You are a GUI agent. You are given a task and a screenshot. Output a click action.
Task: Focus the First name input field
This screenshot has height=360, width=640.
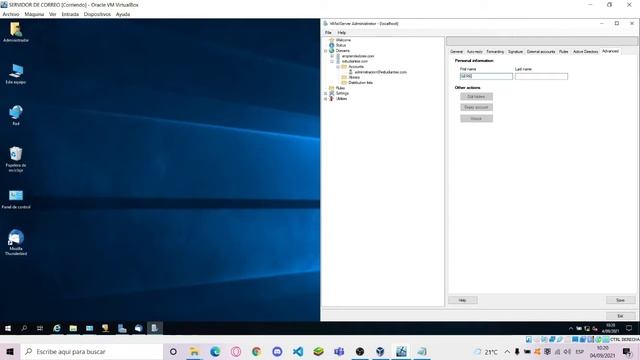[486, 76]
